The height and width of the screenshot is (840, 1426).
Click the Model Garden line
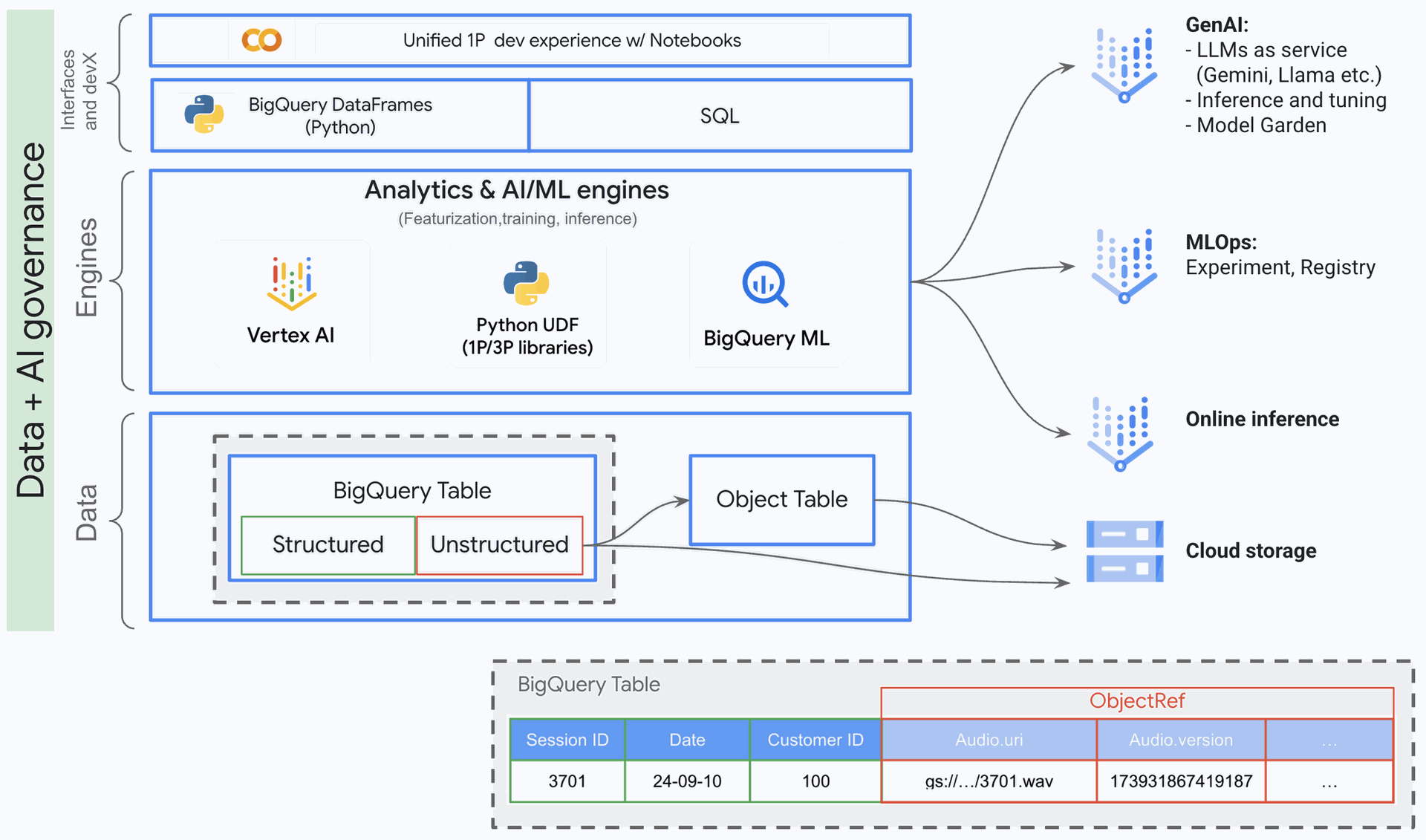pyautogui.click(x=1256, y=125)
